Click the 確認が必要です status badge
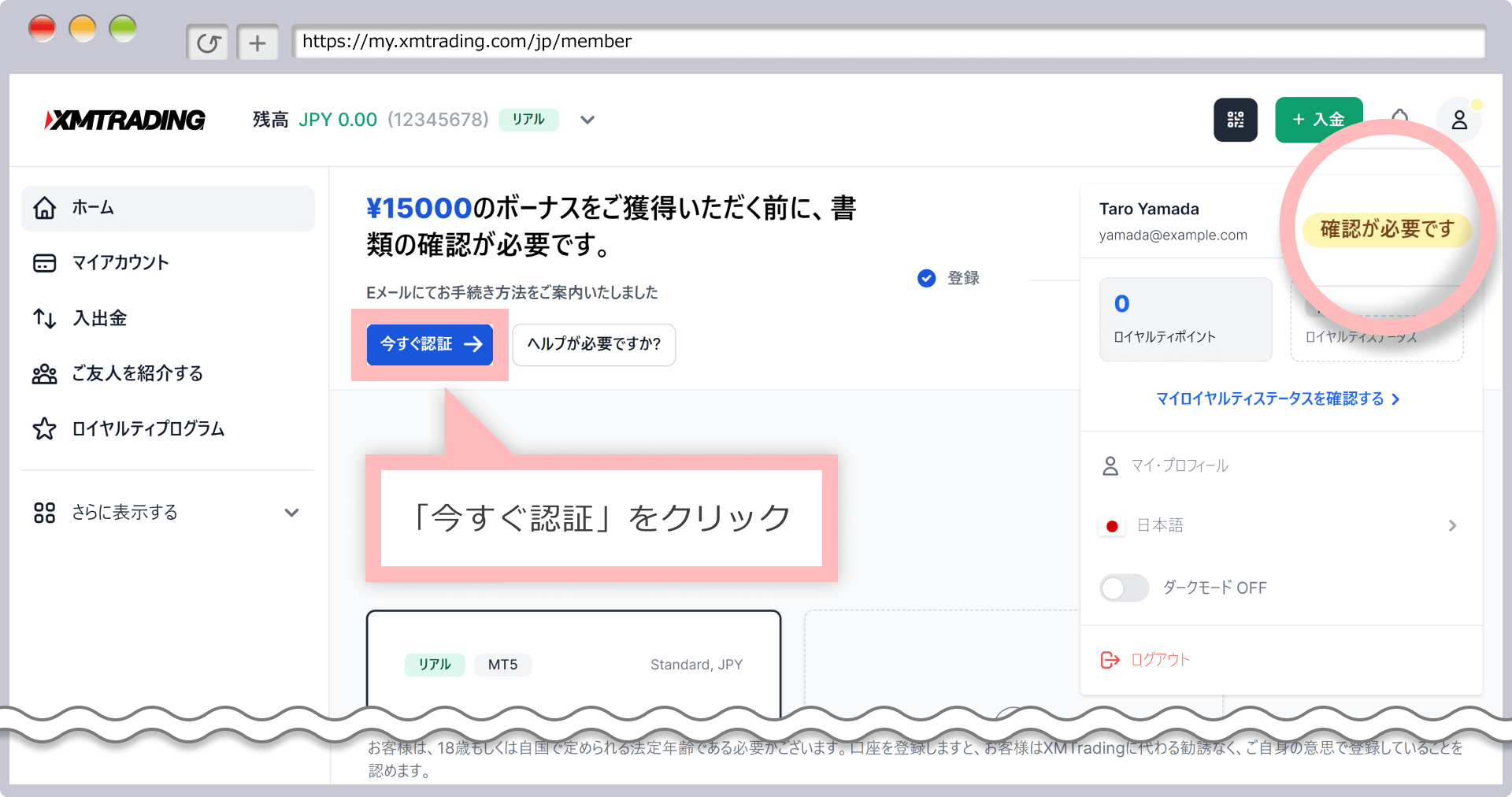 pyautogui.click(x=1387, y=229)
